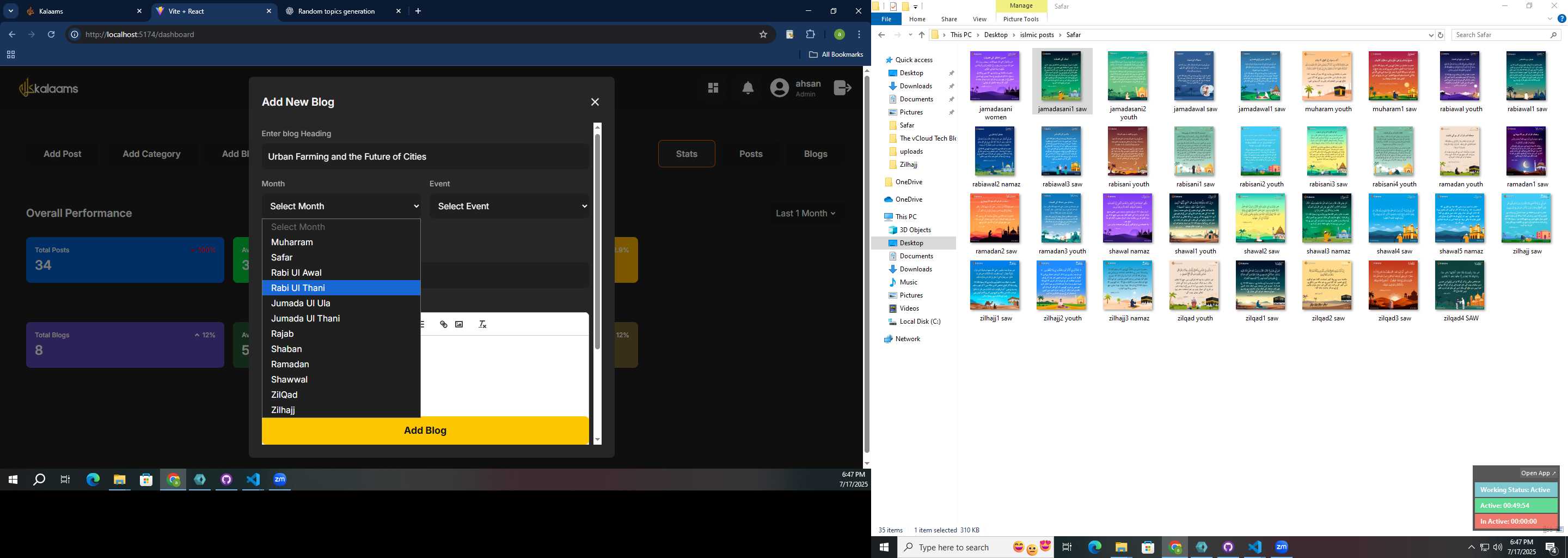The width and height of the screenshot is (1568, 558).
Task: Click File Explorer up-directory arrow
Action: coord(922,35)
